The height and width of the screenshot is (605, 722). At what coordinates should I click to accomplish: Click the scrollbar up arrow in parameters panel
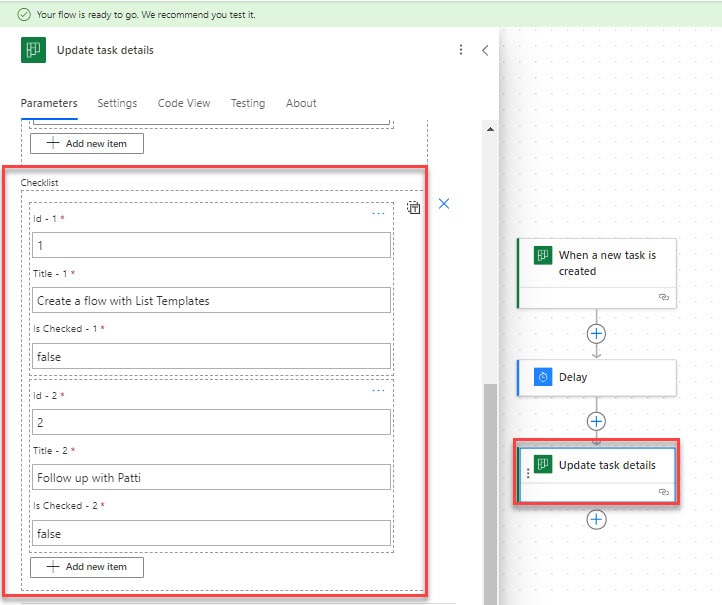tap(490, 129)
